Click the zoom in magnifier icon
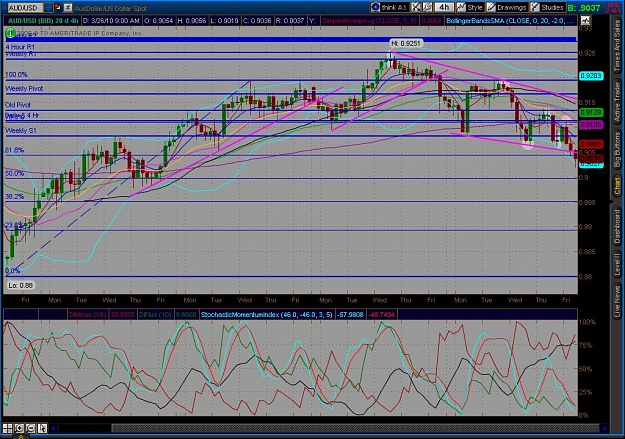Image resolution: width=625 pixels, height=439 pixels. (x=19, y=428)
